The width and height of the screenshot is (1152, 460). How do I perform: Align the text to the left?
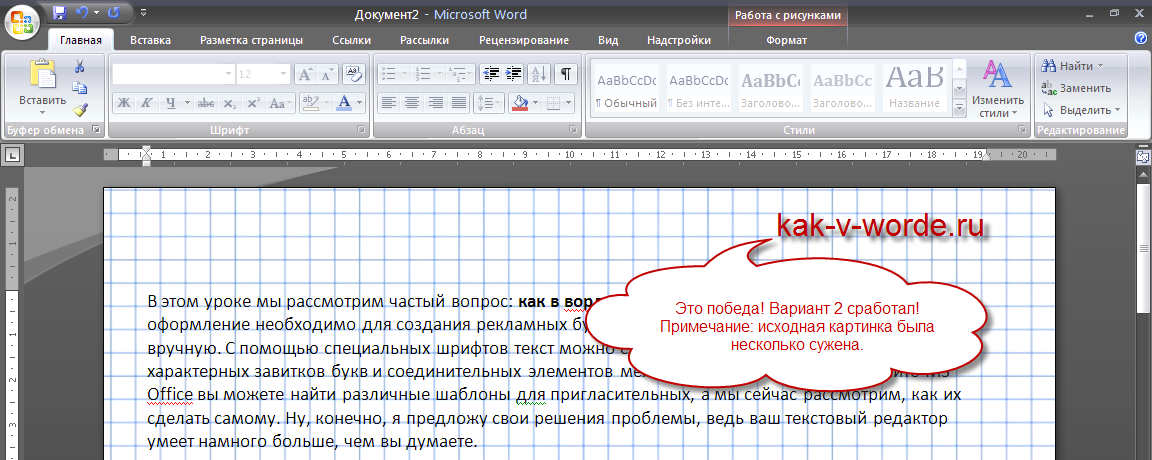click(389, 103)
